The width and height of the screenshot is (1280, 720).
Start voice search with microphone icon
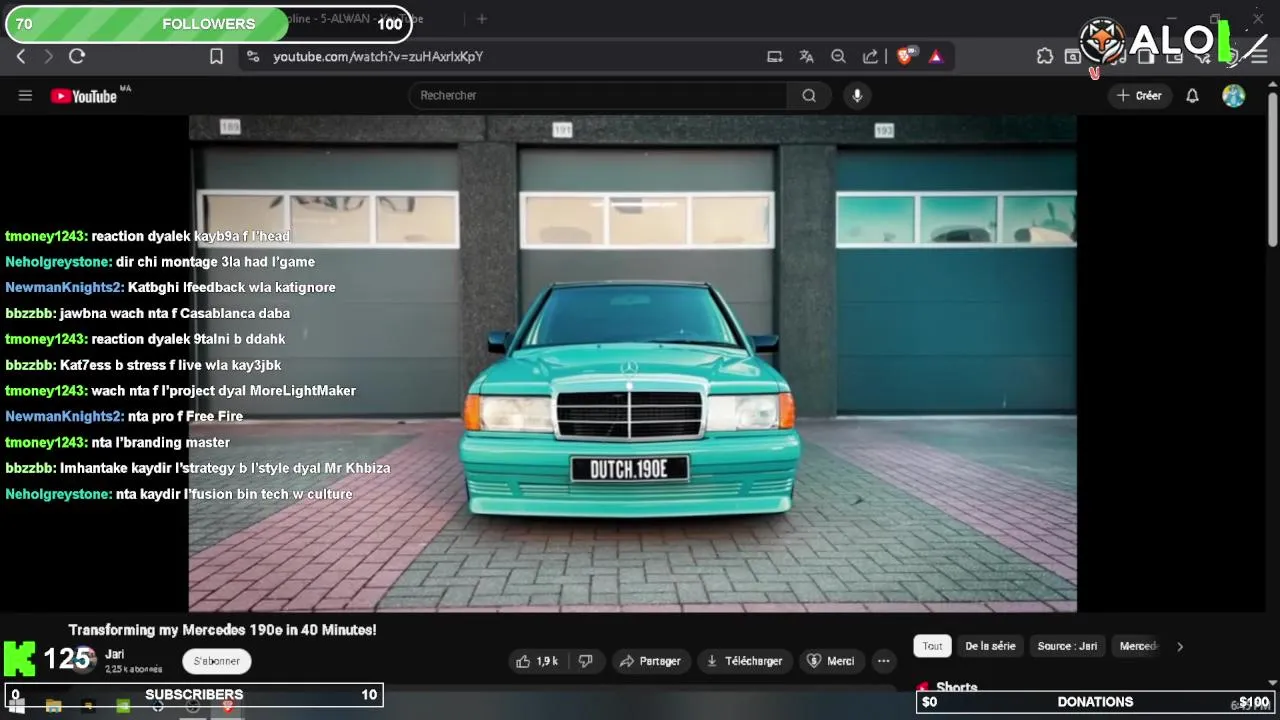[856, 96]
